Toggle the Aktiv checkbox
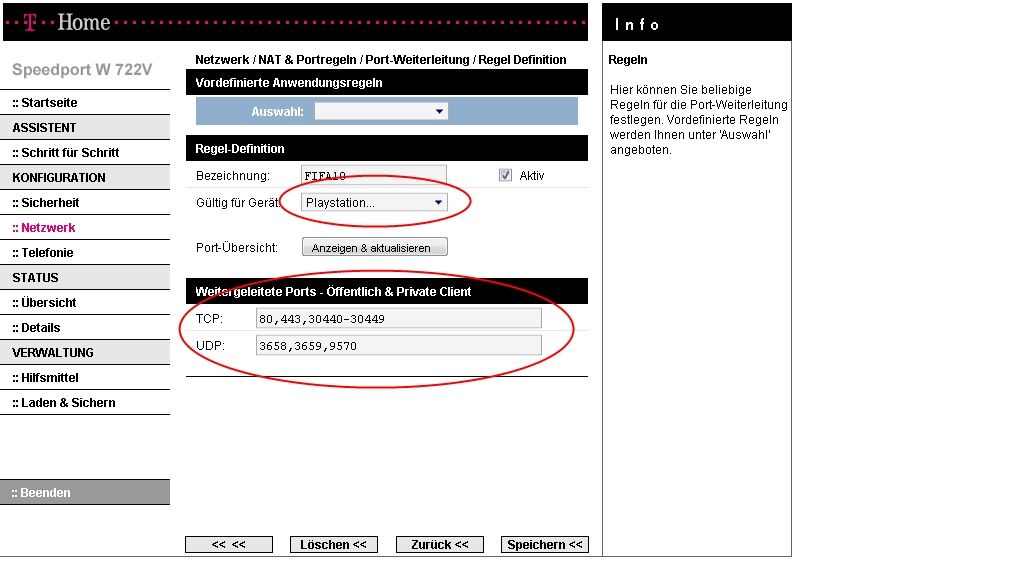 click(x=505, y=175)
